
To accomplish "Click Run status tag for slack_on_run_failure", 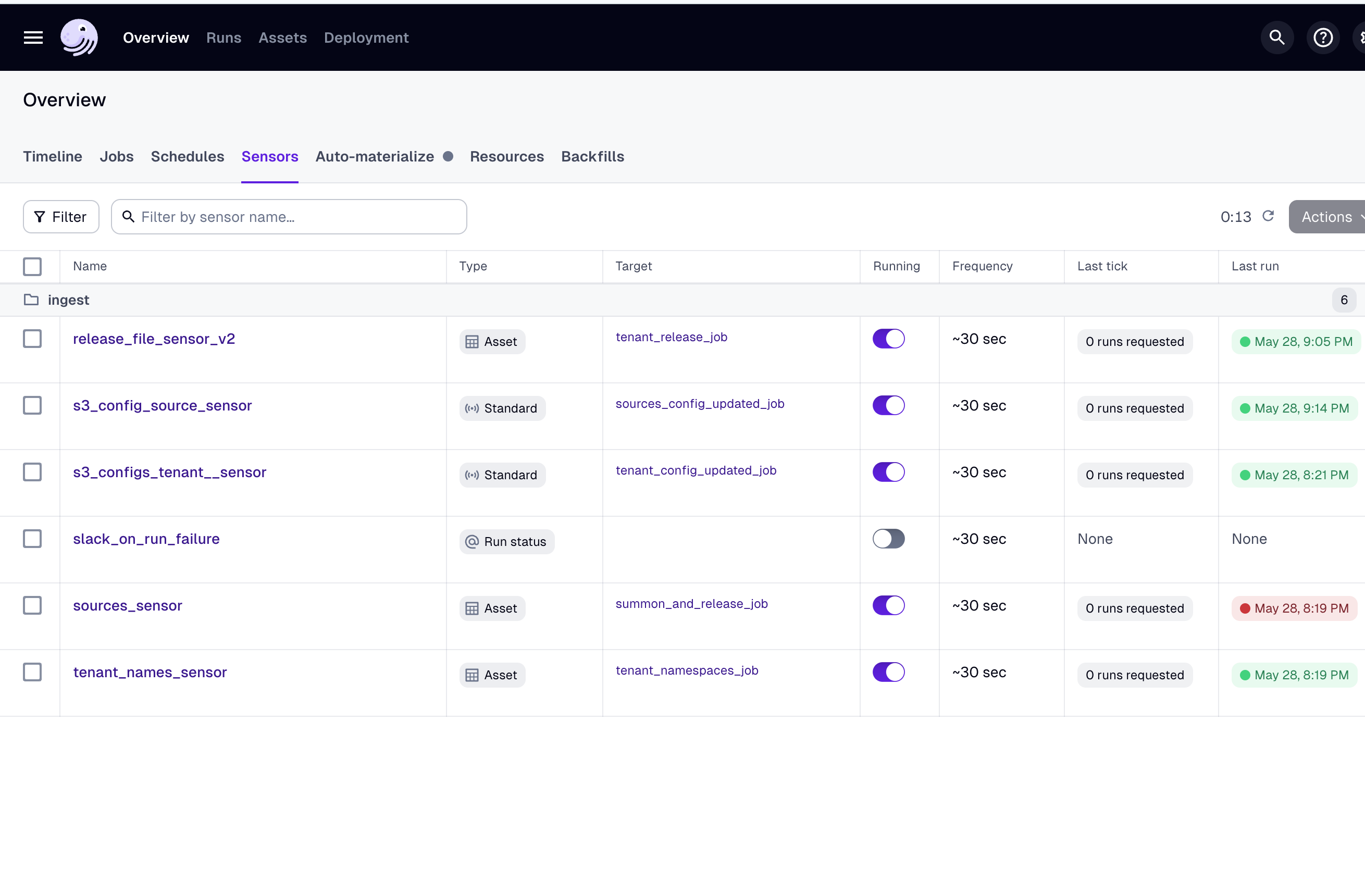I will (506, 541).
